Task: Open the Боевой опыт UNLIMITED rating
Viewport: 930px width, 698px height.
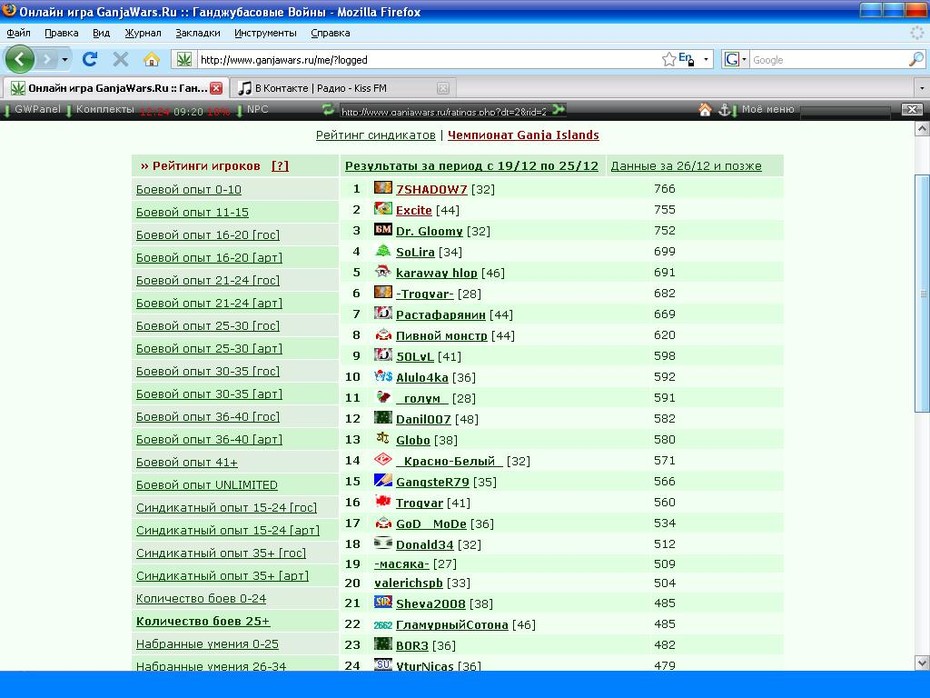Action: coord(206,485)
